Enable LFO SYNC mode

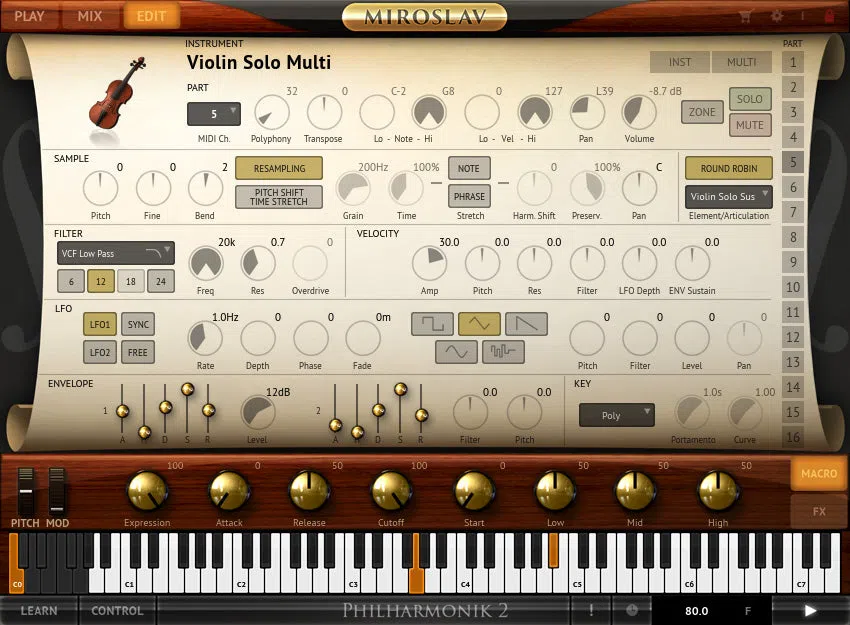click(x=138, y=324)
